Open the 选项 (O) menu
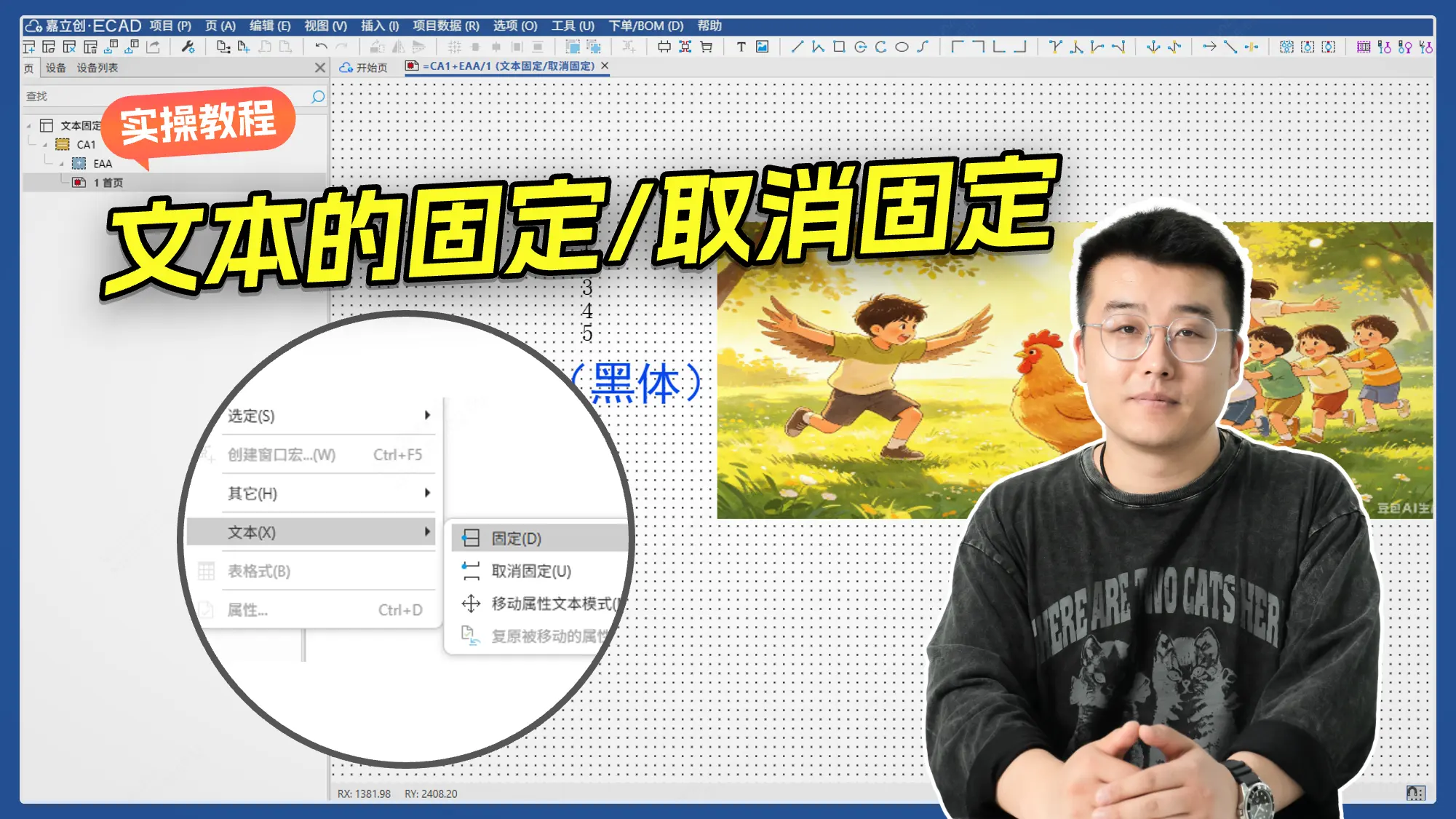Image resolution: width=1456 pixels, height=819 pixels. point(515,25)
